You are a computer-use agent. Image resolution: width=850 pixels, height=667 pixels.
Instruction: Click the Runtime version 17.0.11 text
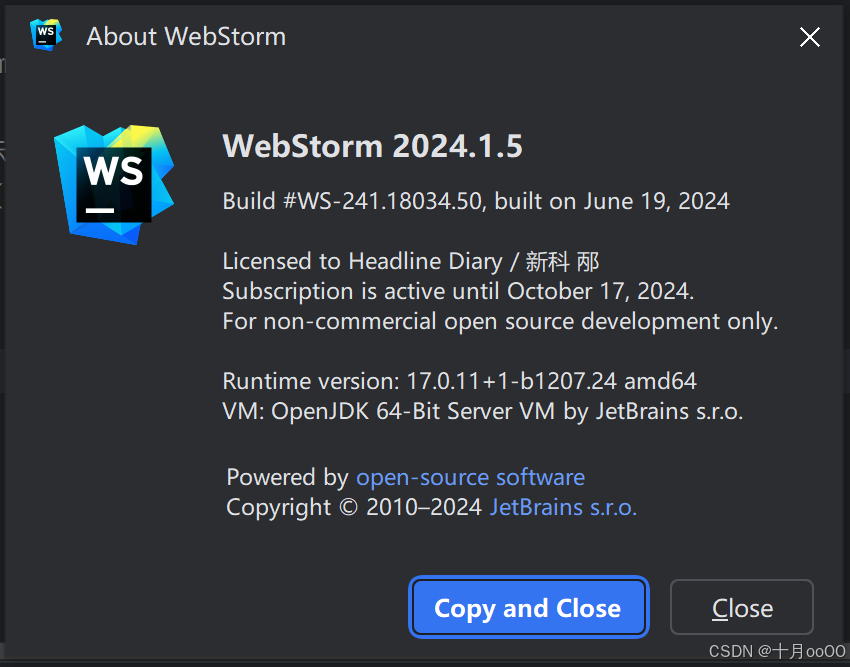[459, 381]
